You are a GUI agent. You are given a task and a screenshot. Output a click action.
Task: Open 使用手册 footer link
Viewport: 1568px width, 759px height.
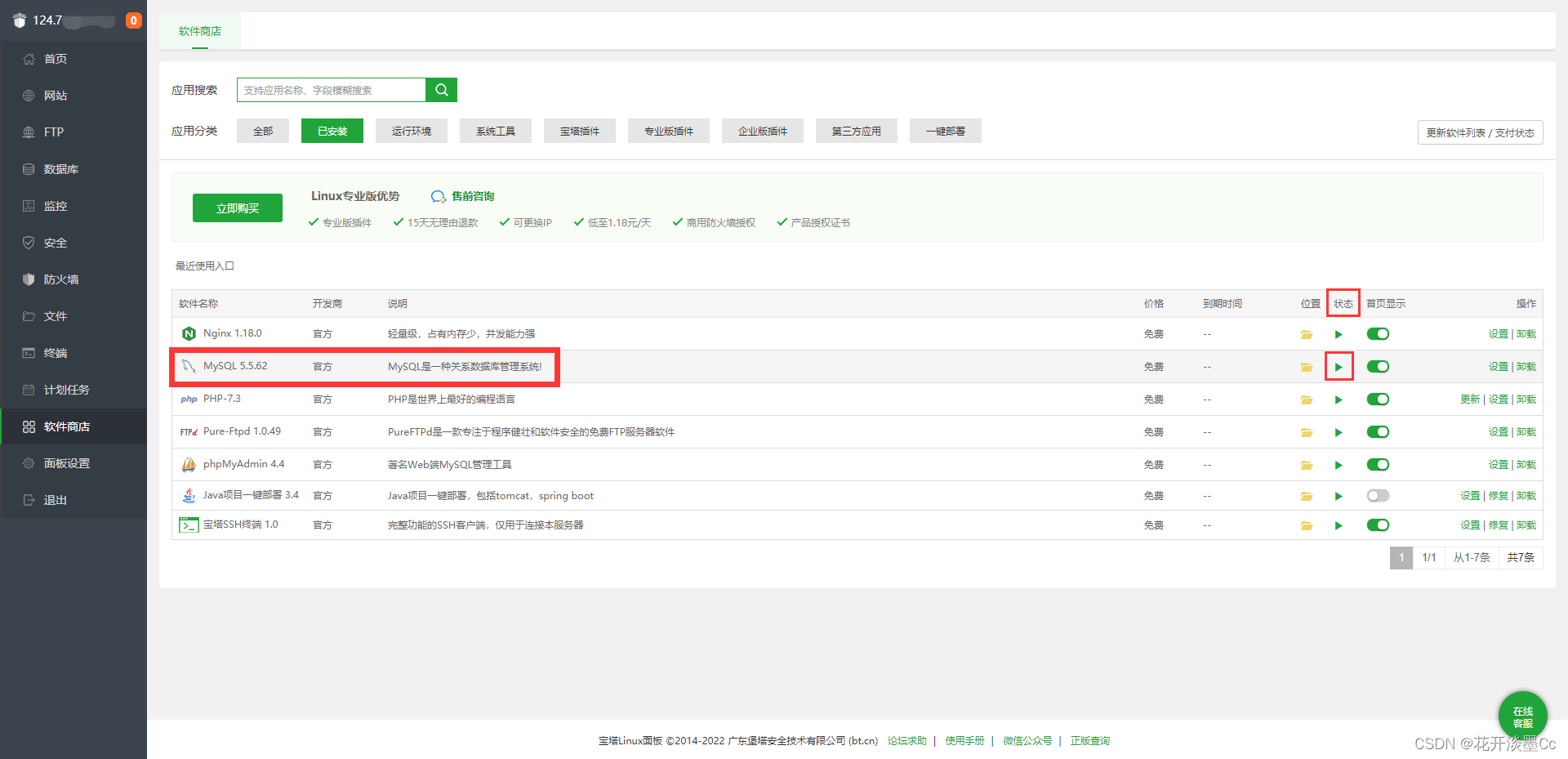pos(965,741)
